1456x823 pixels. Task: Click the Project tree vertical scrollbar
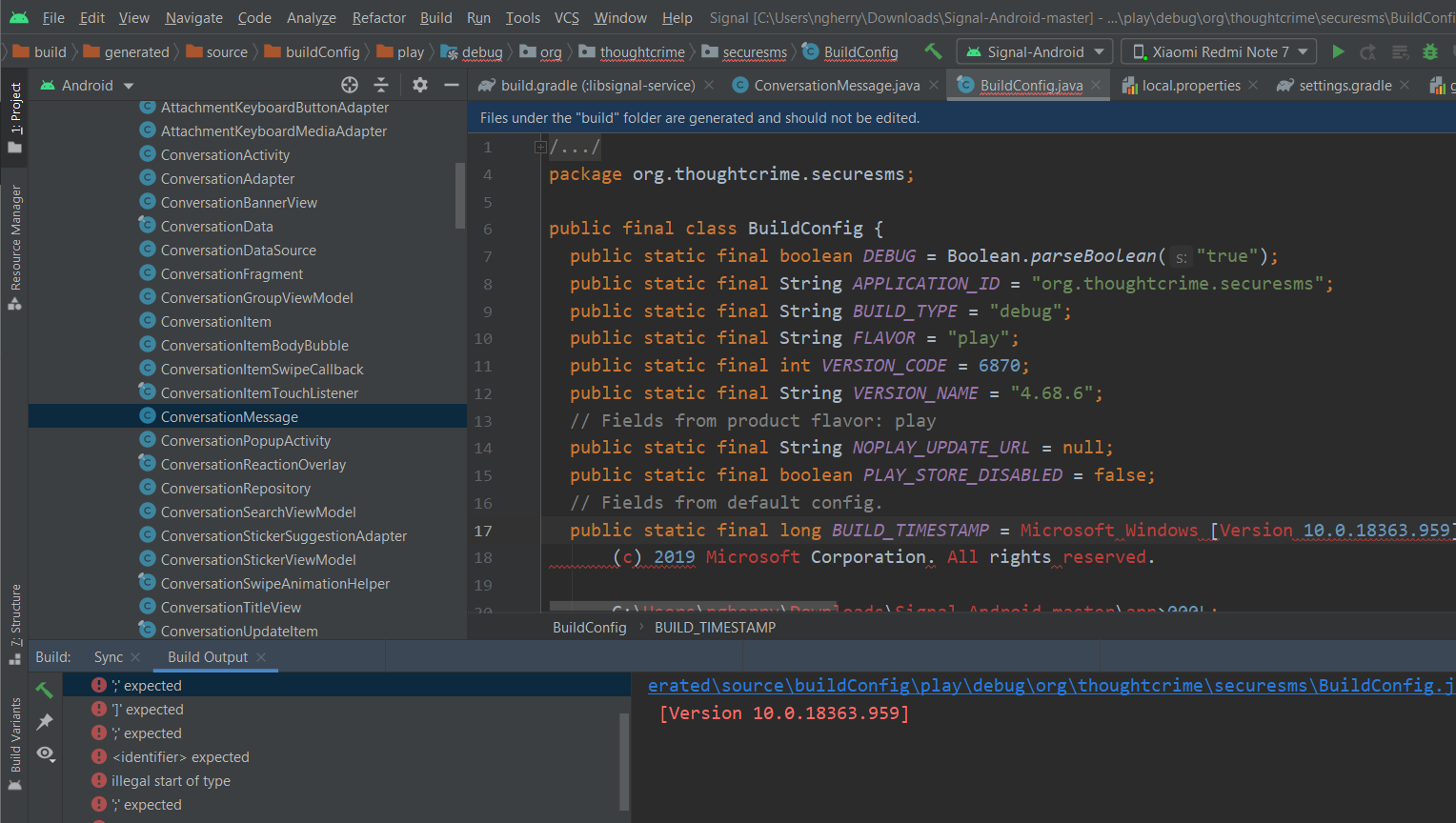pyautogui.click(x=460, y=195)
